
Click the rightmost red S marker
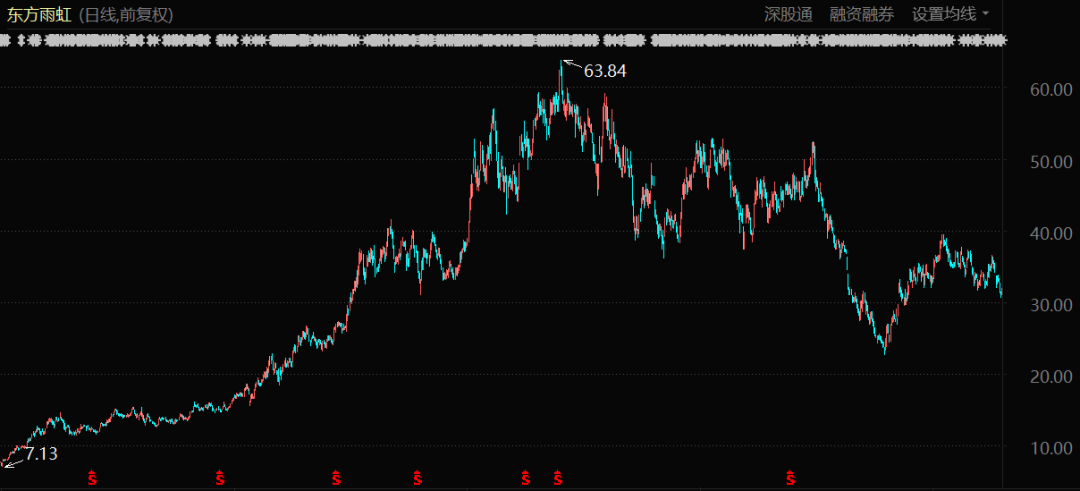tap(791, 478)
